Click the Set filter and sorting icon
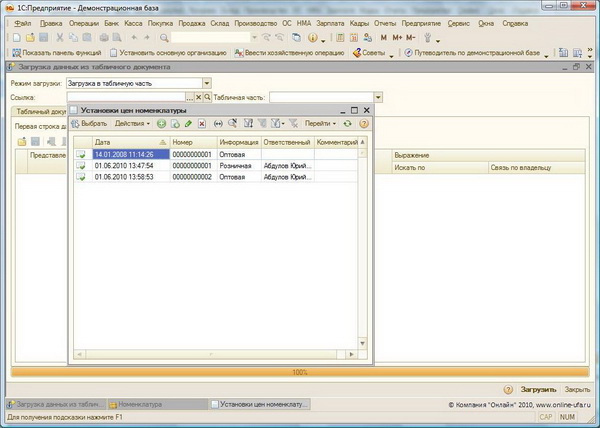Image resolution: width=600 pixels, height=428 pixels. (x=248, y=124)
